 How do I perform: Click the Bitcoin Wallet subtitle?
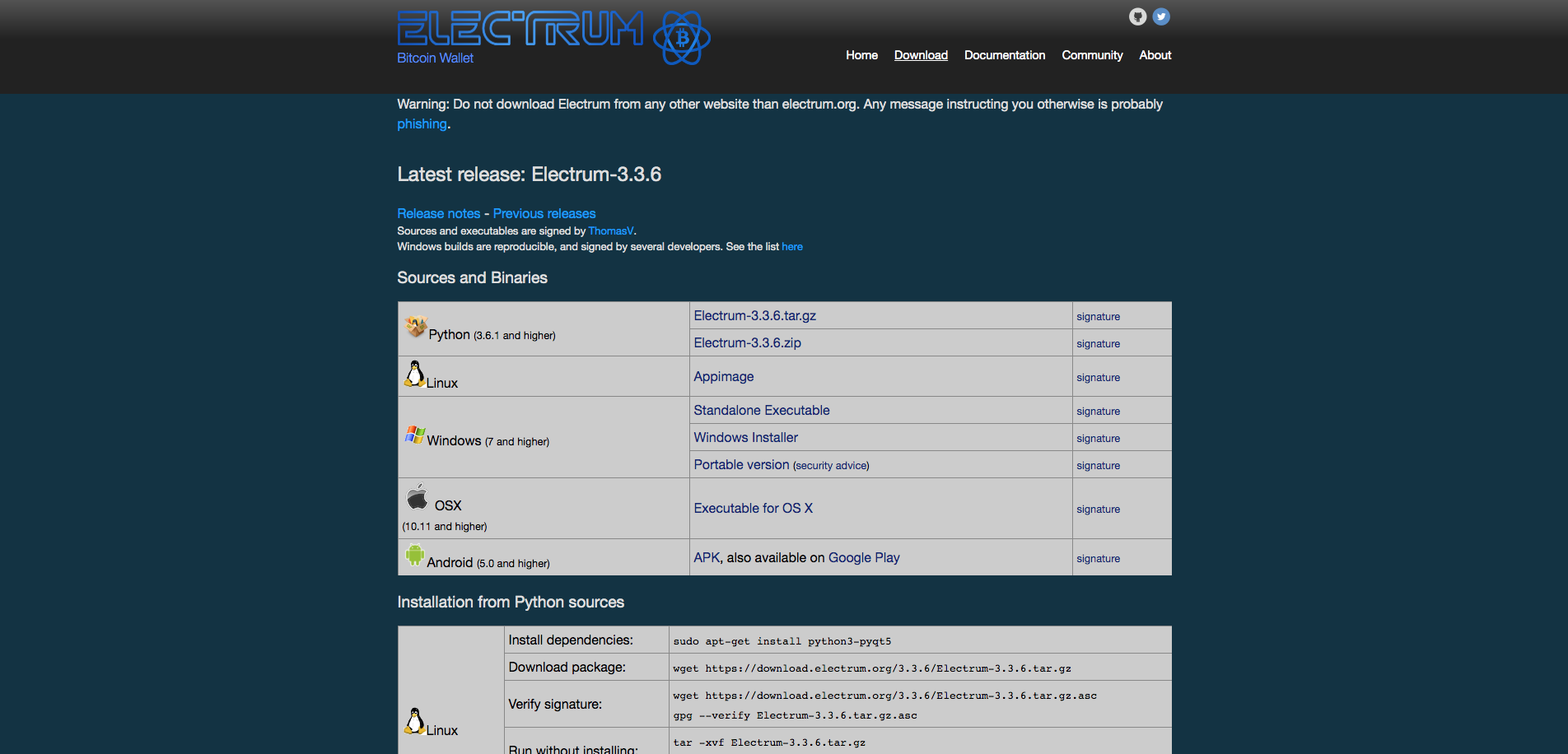tap(435, 58)
